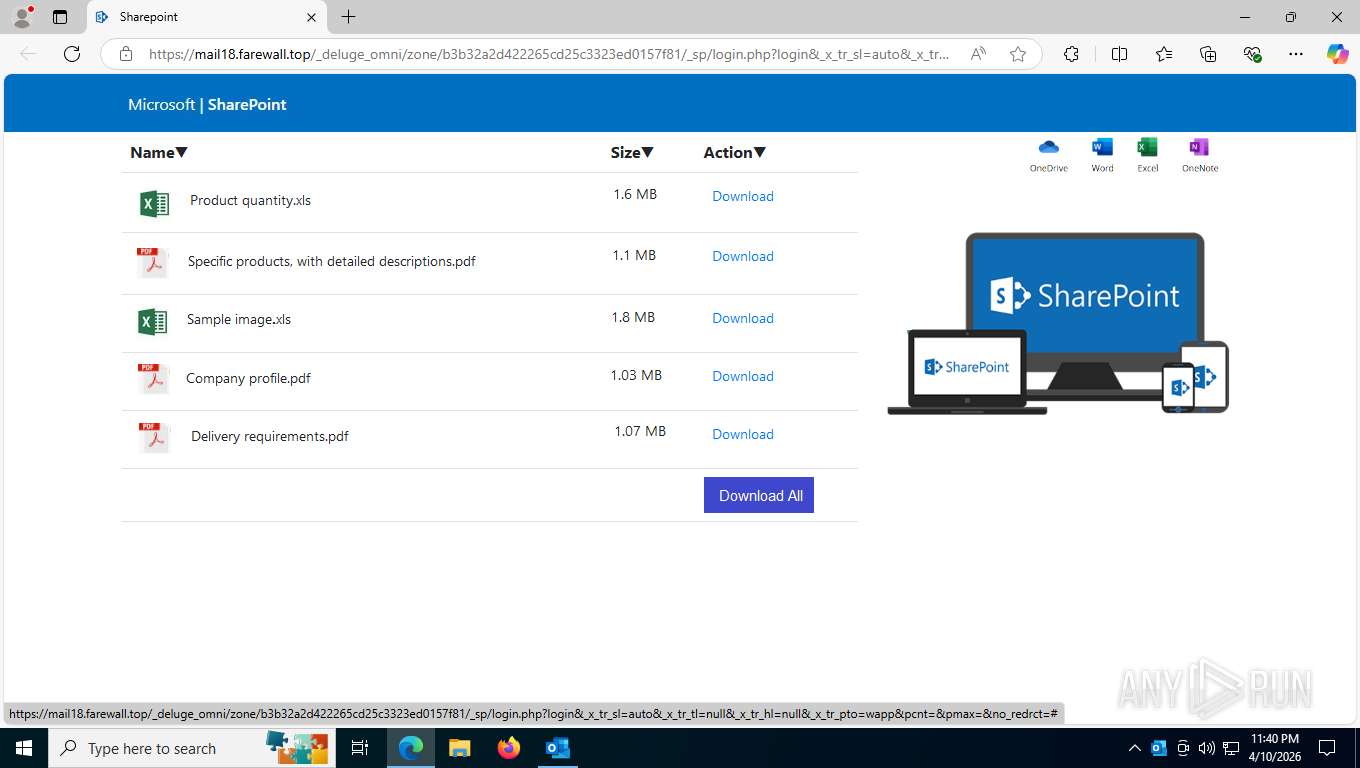1360x768 pixels.
Task: View site information lock icon
Action: pos(126,54)
